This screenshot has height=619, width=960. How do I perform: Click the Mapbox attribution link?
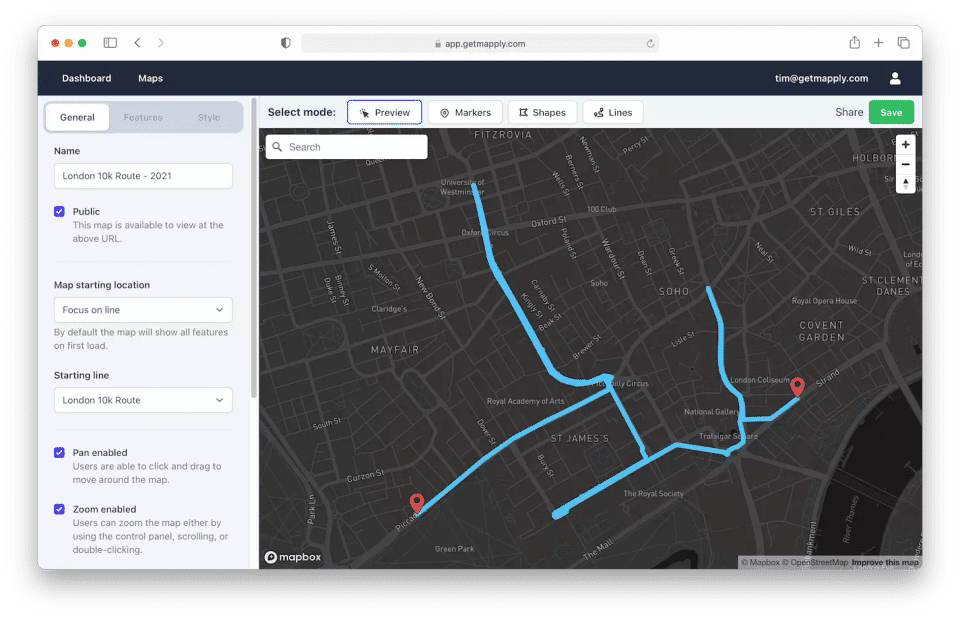760,563
